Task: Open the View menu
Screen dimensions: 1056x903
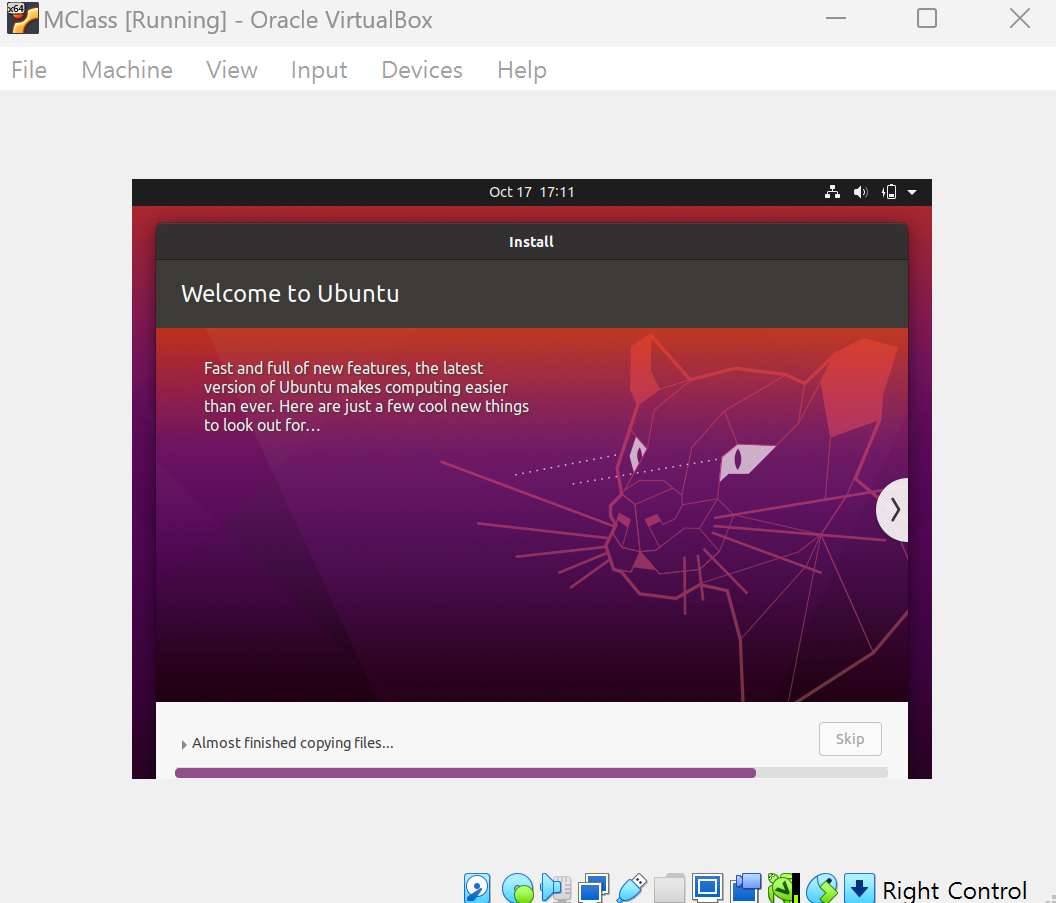Action: tap(232, 69)
